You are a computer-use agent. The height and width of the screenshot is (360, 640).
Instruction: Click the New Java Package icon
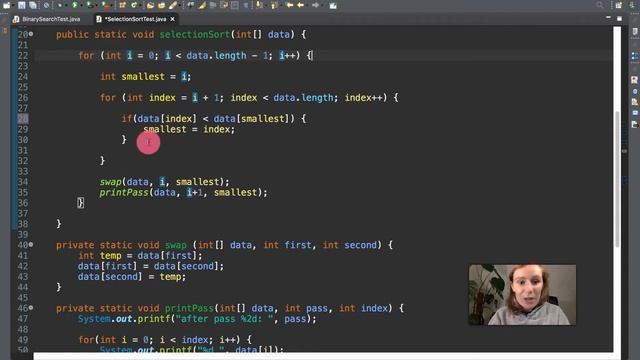122,5
